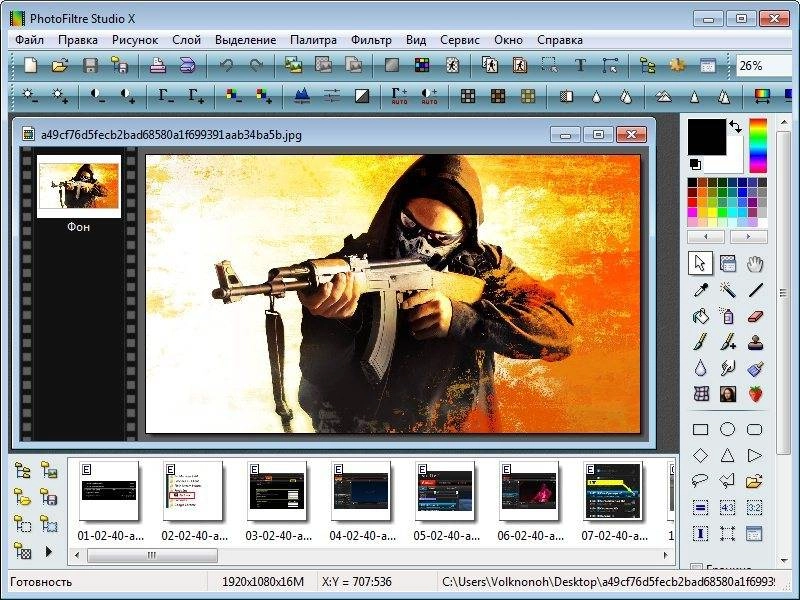Viewport: 800px width, 600px height.
Task: Activate the selection arrow tool
Action: coord(701,264)
